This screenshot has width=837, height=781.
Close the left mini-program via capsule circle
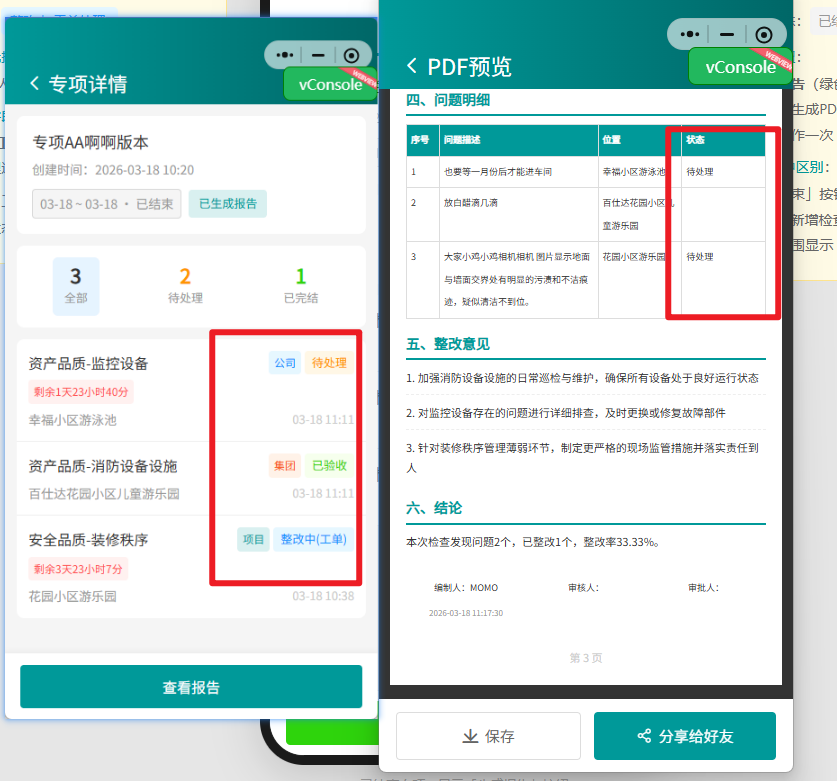351,56
